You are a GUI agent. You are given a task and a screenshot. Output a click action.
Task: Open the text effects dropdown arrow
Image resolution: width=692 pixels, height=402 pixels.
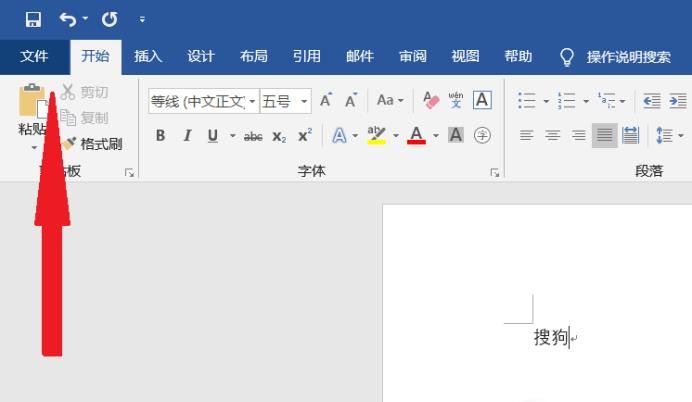click(x=355, y=136)
